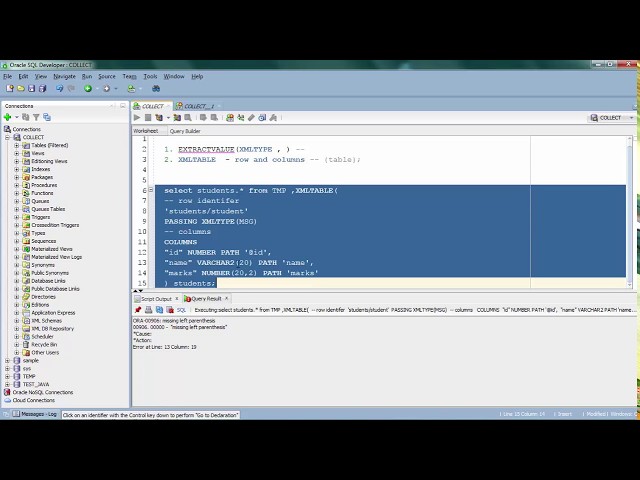The height and width of the screenshot is (480, 640).
Task: Run statement with the green play icon
Action: click(x=137, y=118)
